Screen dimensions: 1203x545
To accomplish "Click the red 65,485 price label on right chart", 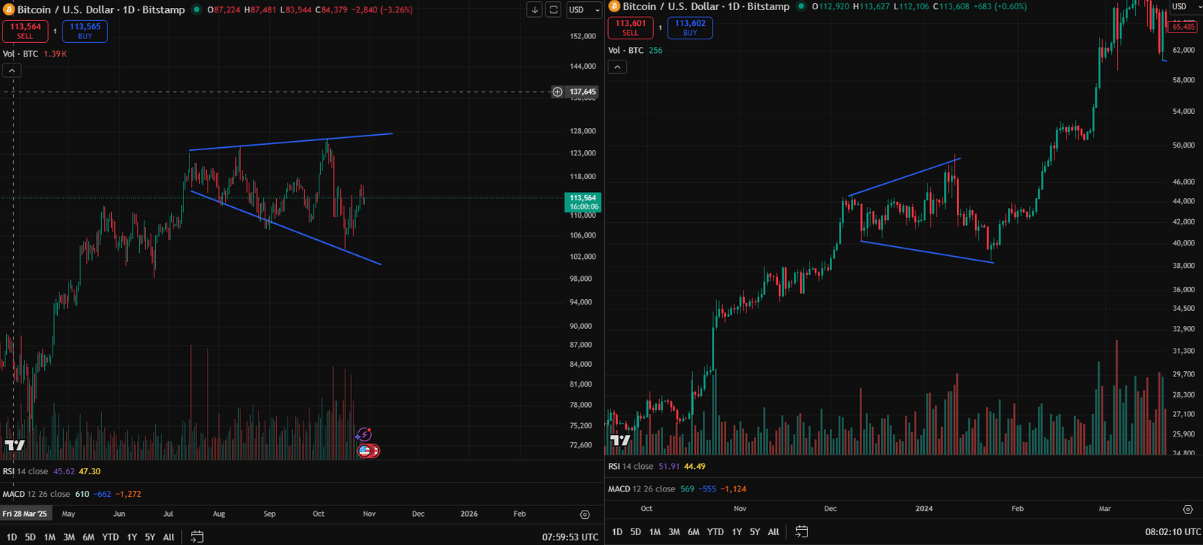I will [1184, 27].
